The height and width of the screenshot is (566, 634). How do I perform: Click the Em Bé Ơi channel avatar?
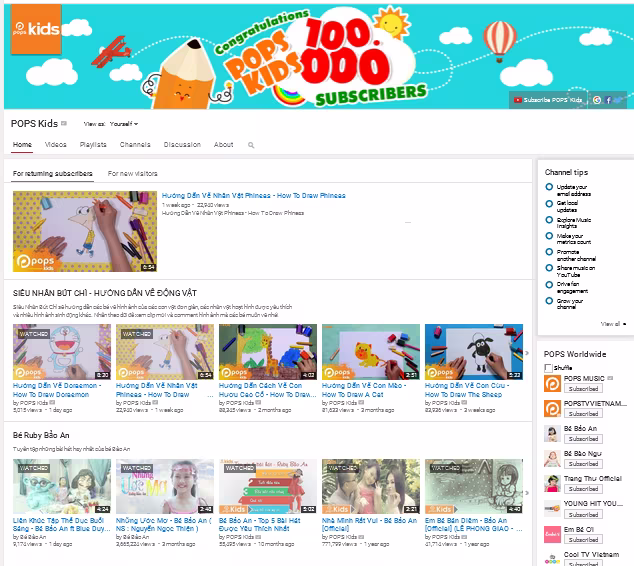[552, 534]
